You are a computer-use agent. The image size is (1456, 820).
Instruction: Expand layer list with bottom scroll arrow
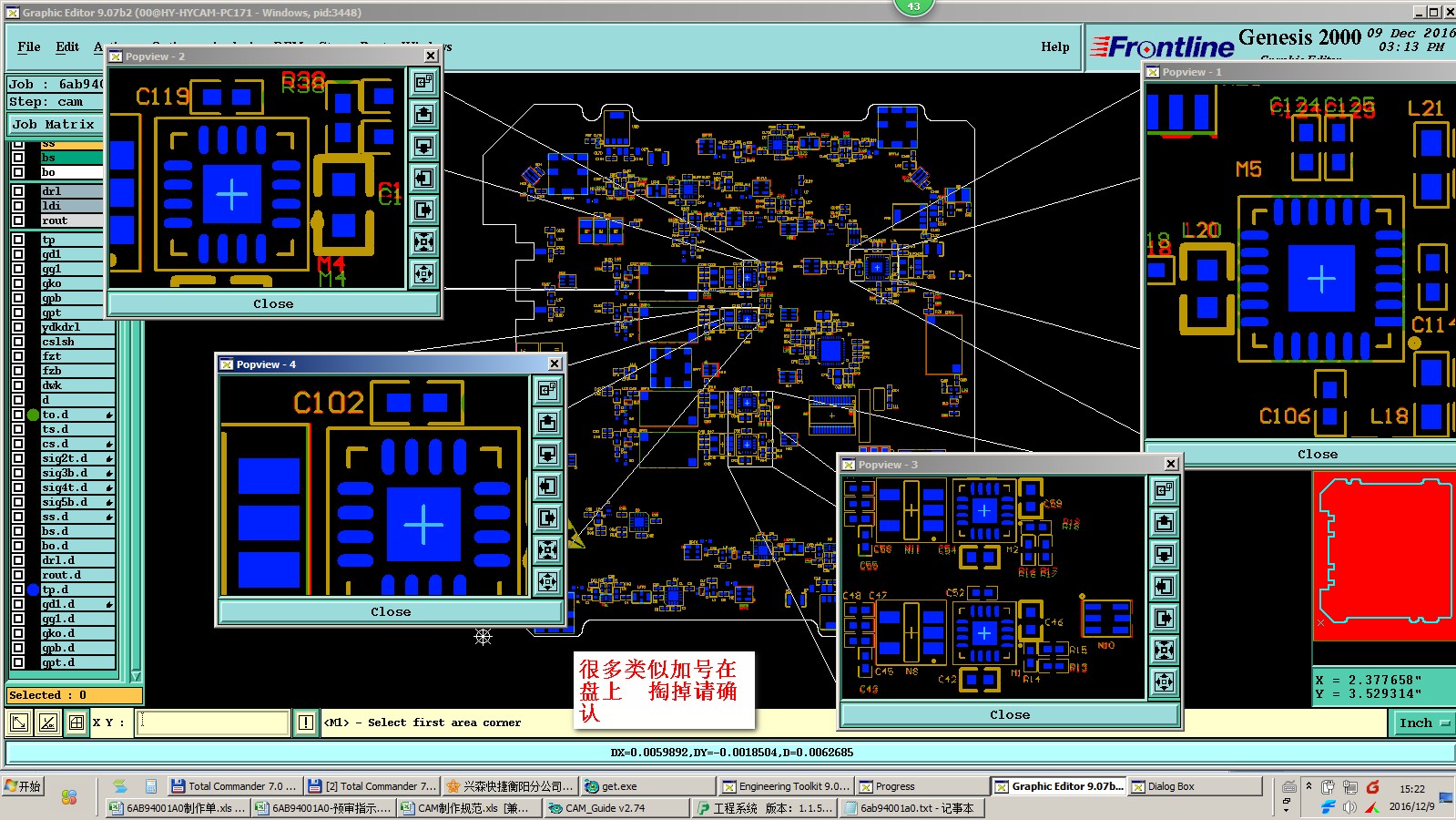[136, 676]
